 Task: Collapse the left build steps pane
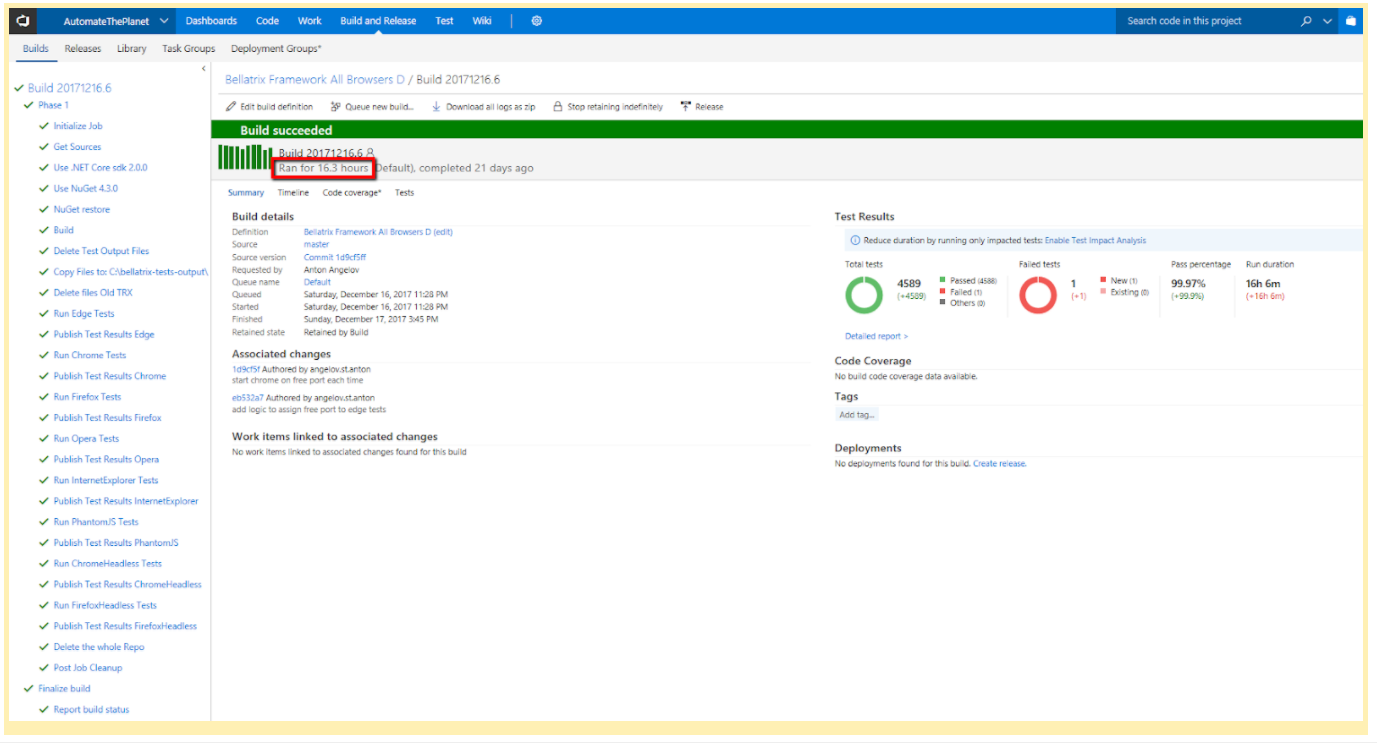click(204, 69)
